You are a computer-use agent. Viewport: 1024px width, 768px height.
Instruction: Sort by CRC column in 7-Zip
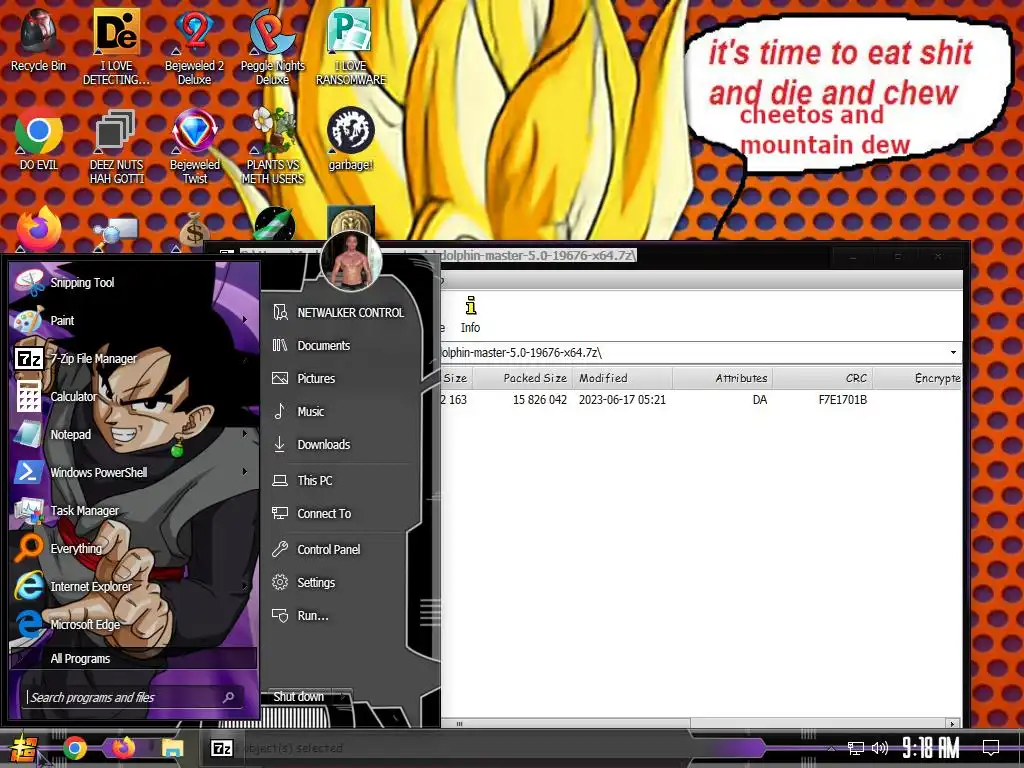pos(823,378)
